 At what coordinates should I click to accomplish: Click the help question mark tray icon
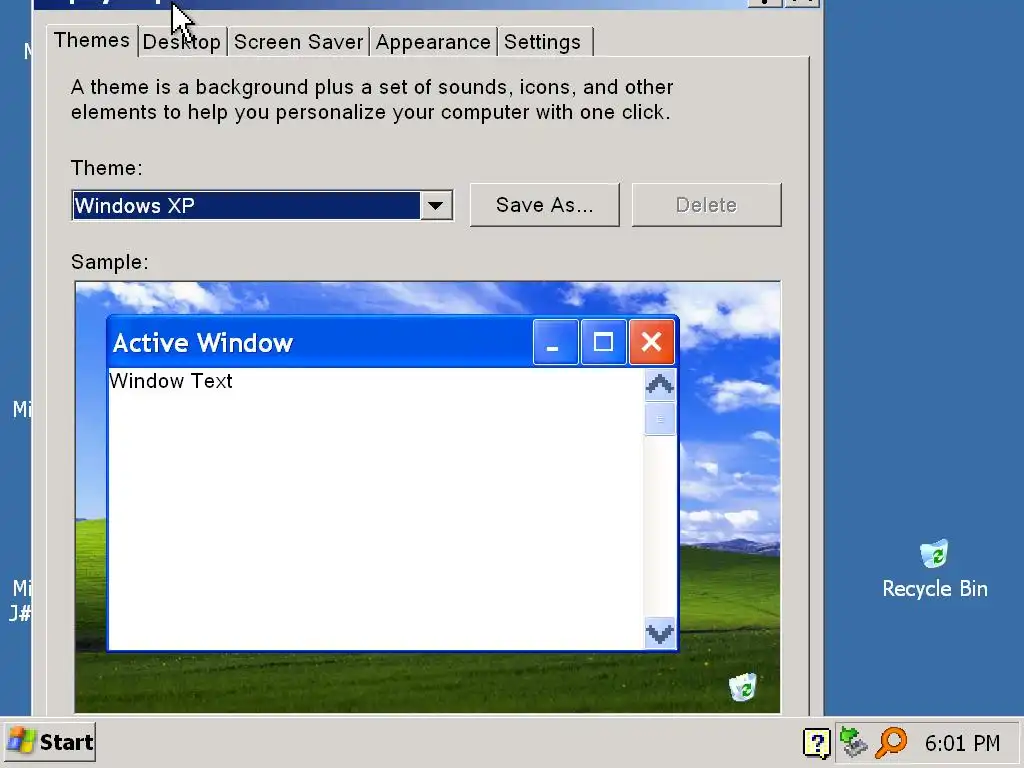[x=816, y=743]
